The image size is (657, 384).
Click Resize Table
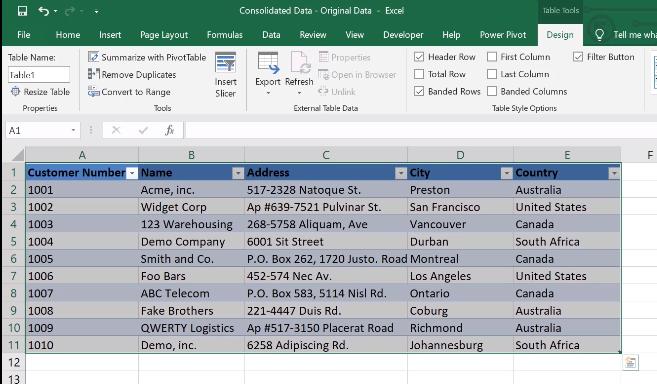click(x=40, y=91)
